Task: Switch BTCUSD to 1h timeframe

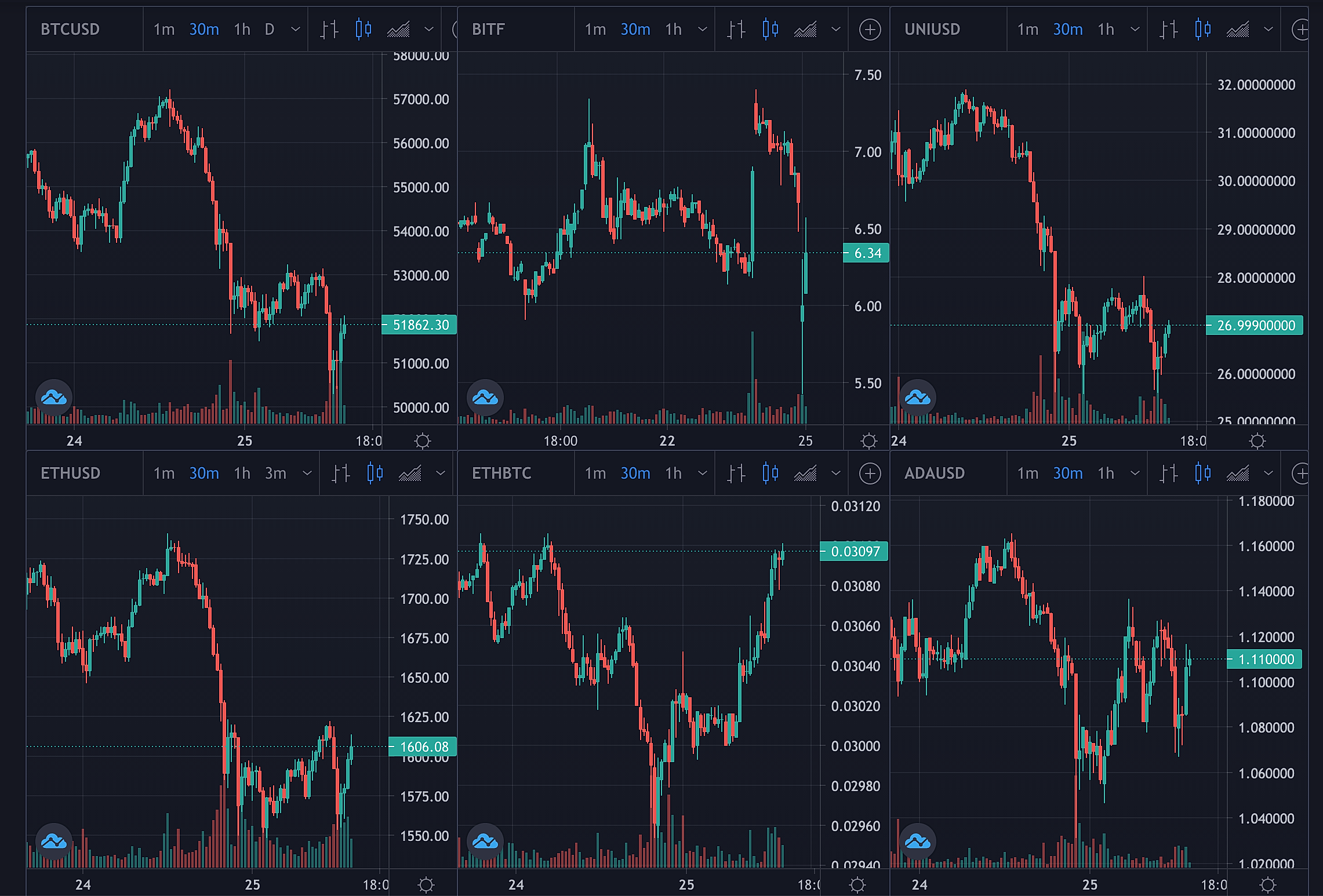Action: (242, 29)
